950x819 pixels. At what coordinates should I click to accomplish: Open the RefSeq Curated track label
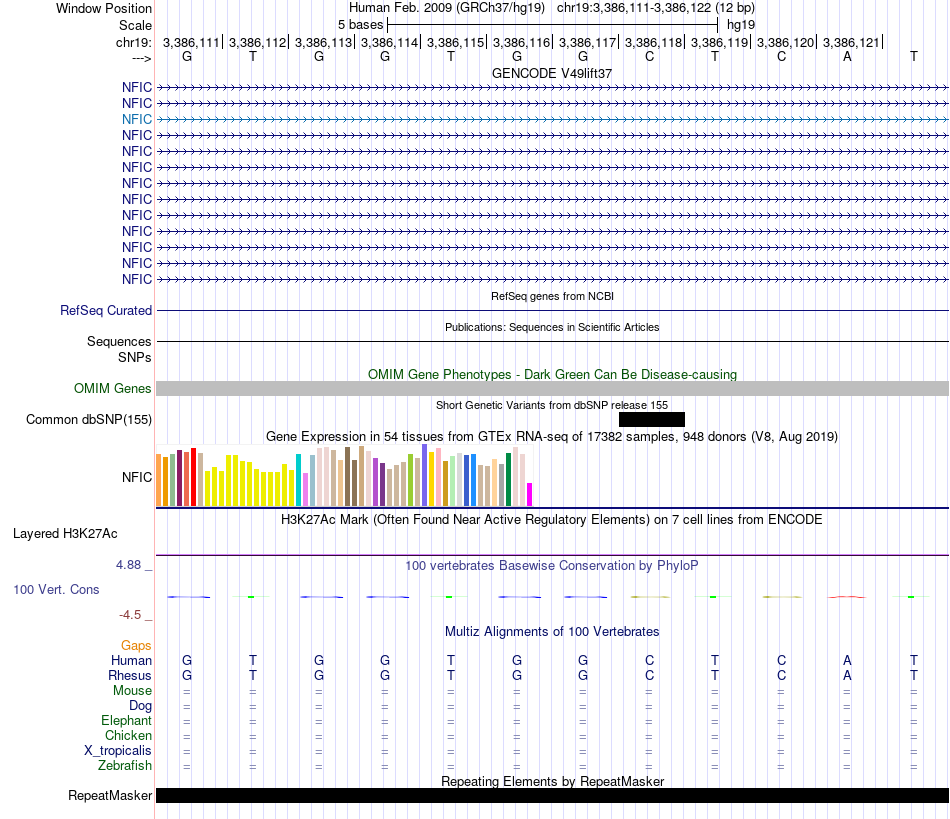(x=106, y=311)
